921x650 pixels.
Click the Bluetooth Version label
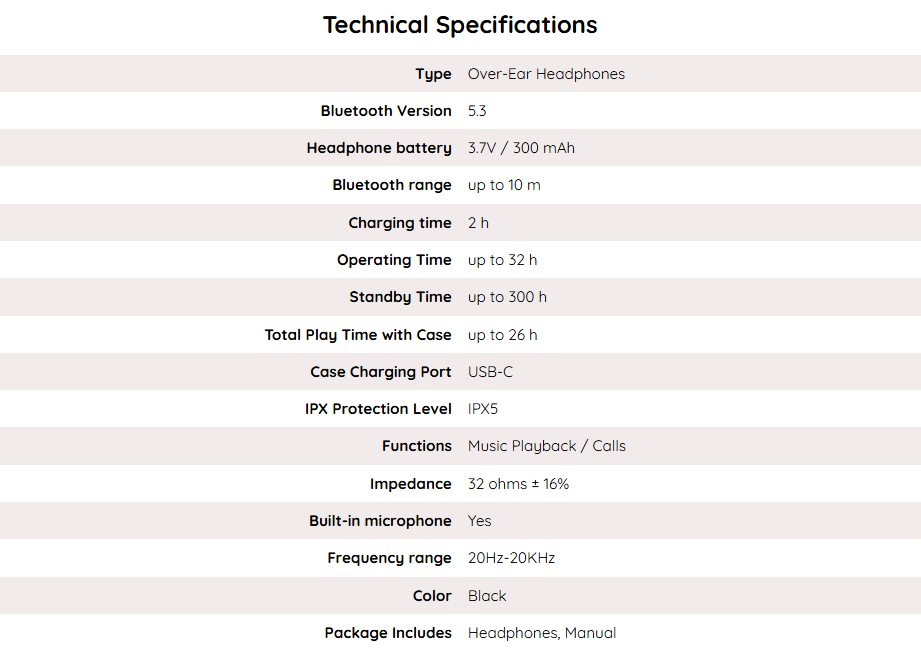tap(386, 111)
